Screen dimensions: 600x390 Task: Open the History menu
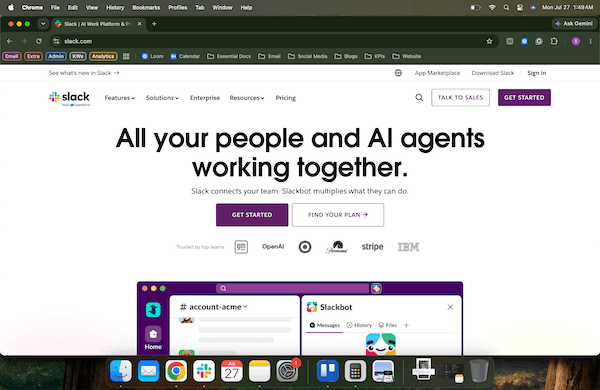(x=115, y=7)
